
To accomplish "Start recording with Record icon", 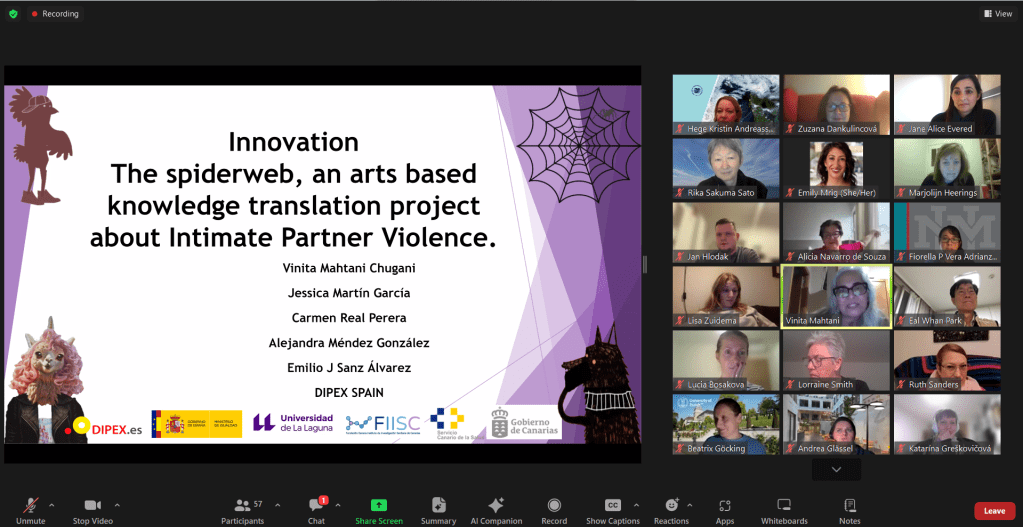I will [x=554, y=506].
